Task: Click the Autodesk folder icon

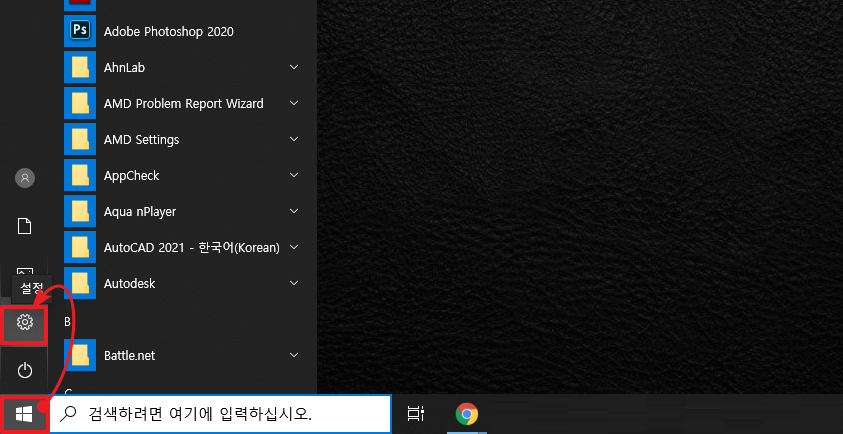Action: pyautogui.click(x=80, y=283)
